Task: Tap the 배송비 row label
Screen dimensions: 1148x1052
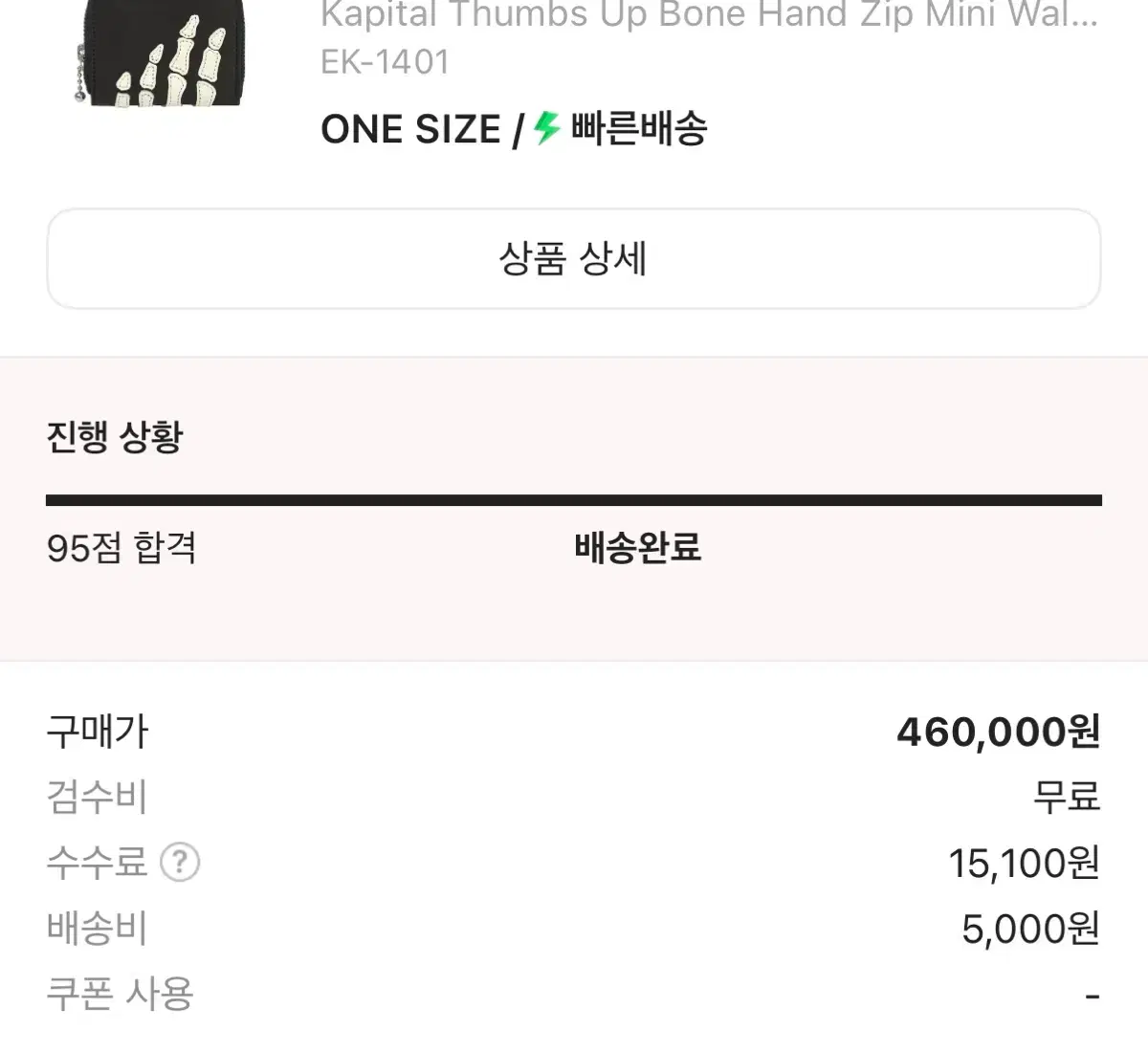Action: pyautogui.click(x=97, y=929)
